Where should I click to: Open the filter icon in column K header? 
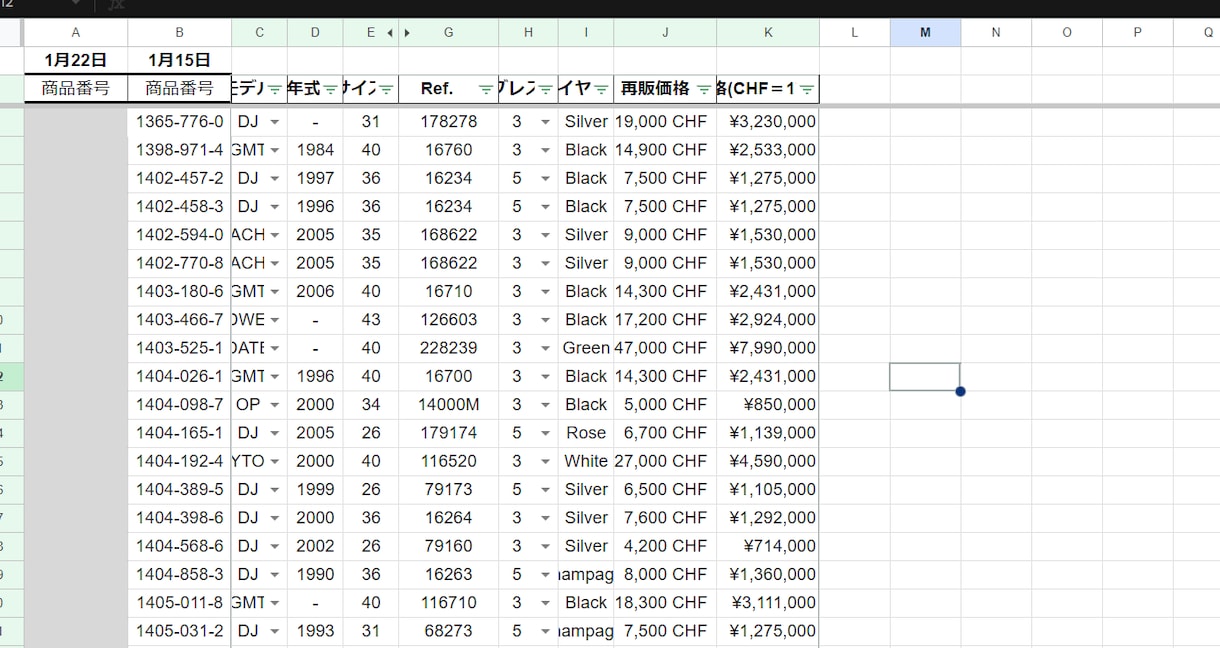tap(806, 89)
